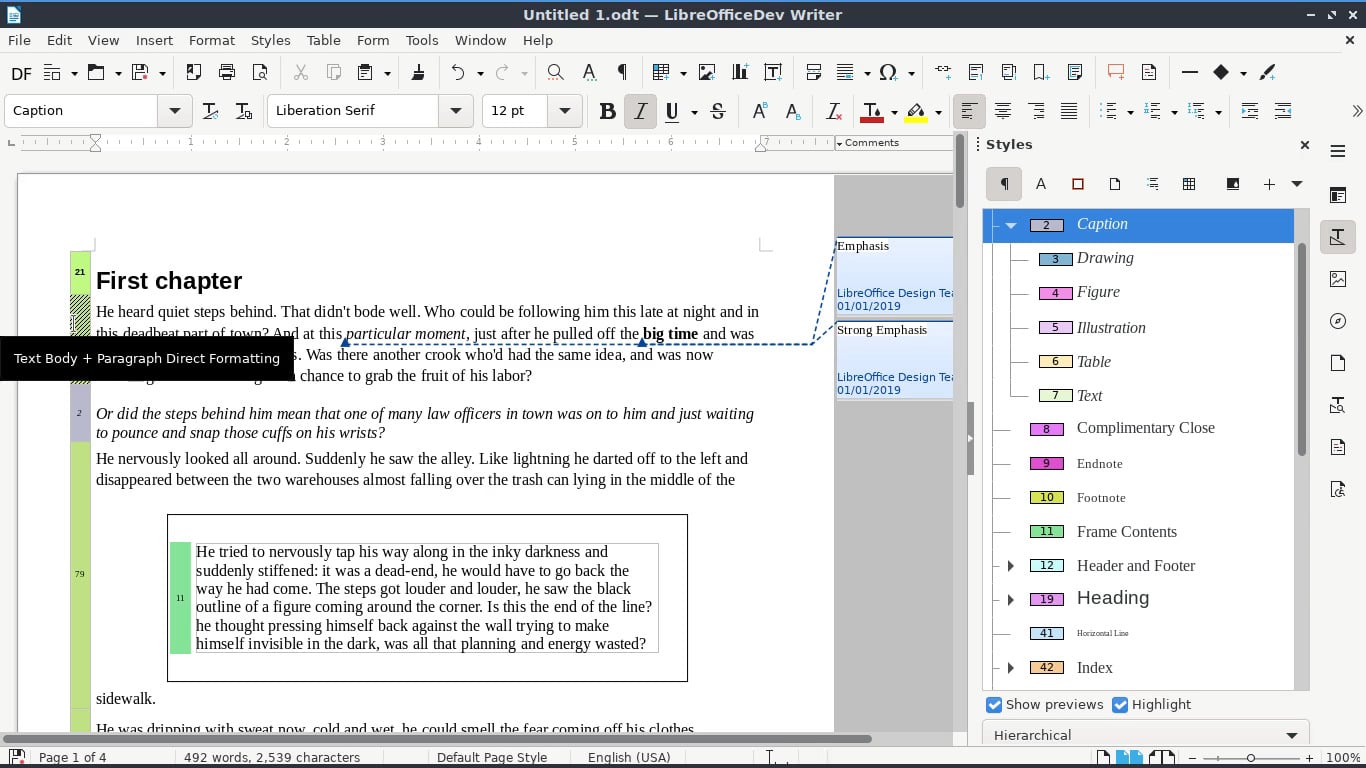
Task: Select the Footnote paragraph style
Action: (1100, 498)
